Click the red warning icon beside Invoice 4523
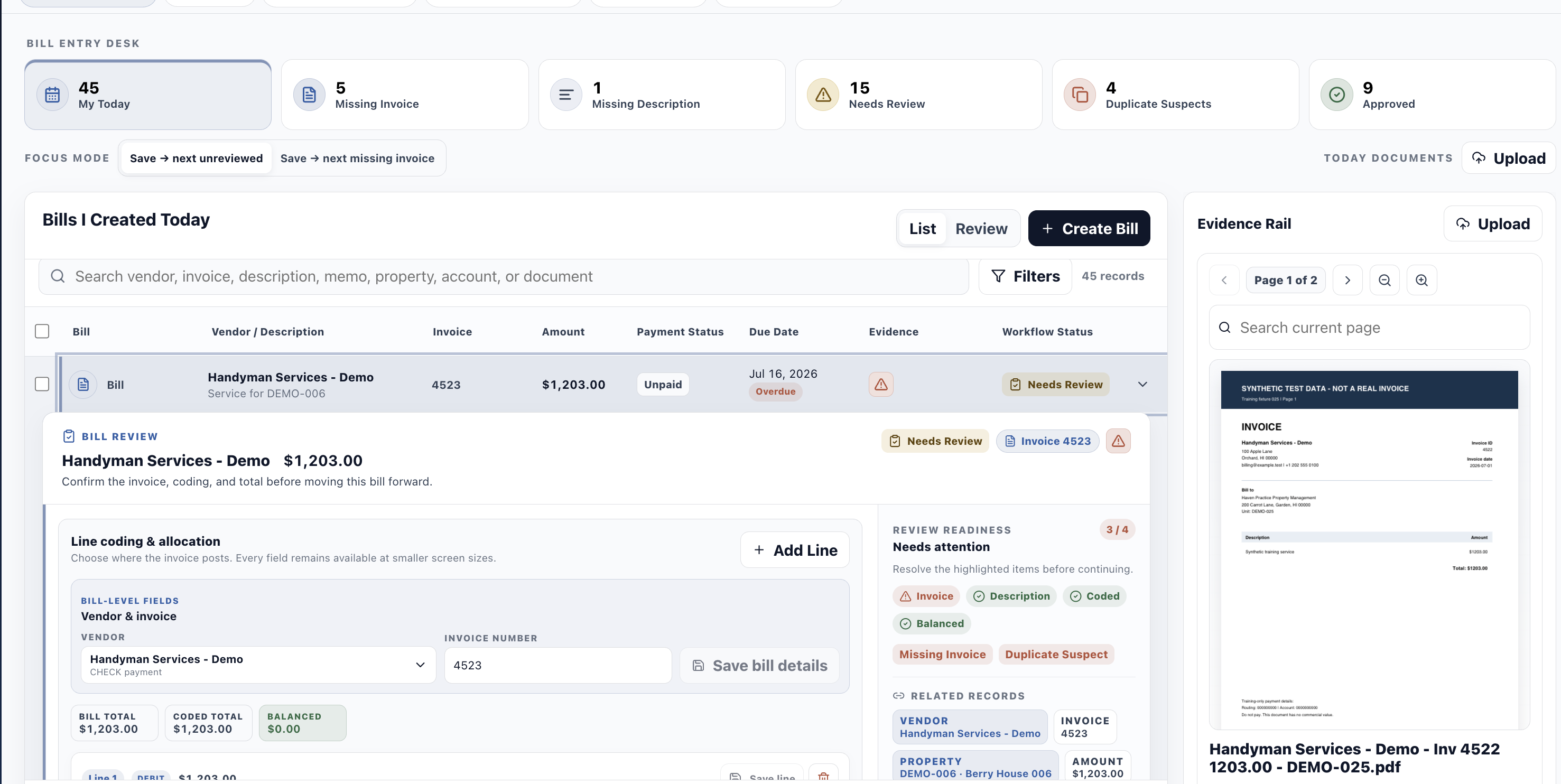Viewport: 1561px width, 784px height. click(1118, 441)
